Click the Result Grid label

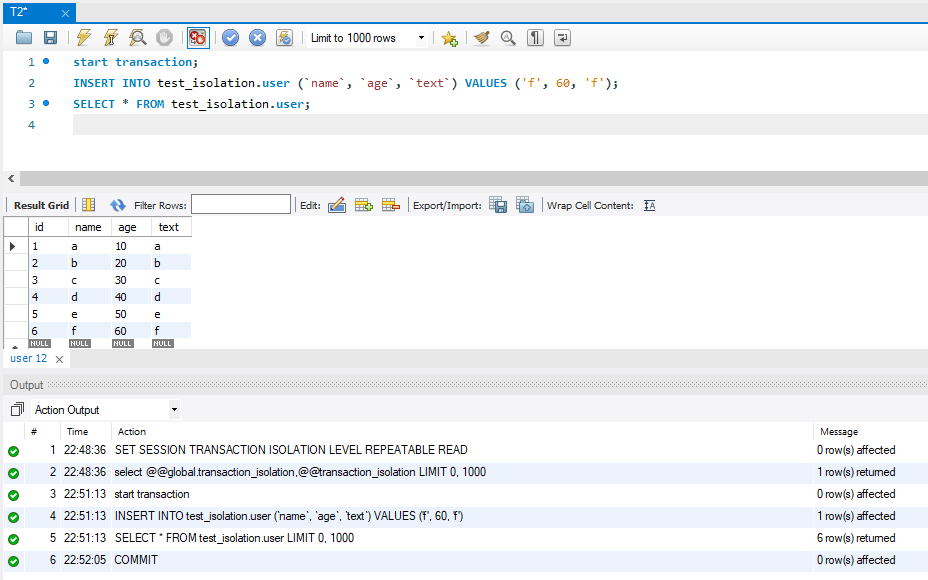click(x=41, y=205)
